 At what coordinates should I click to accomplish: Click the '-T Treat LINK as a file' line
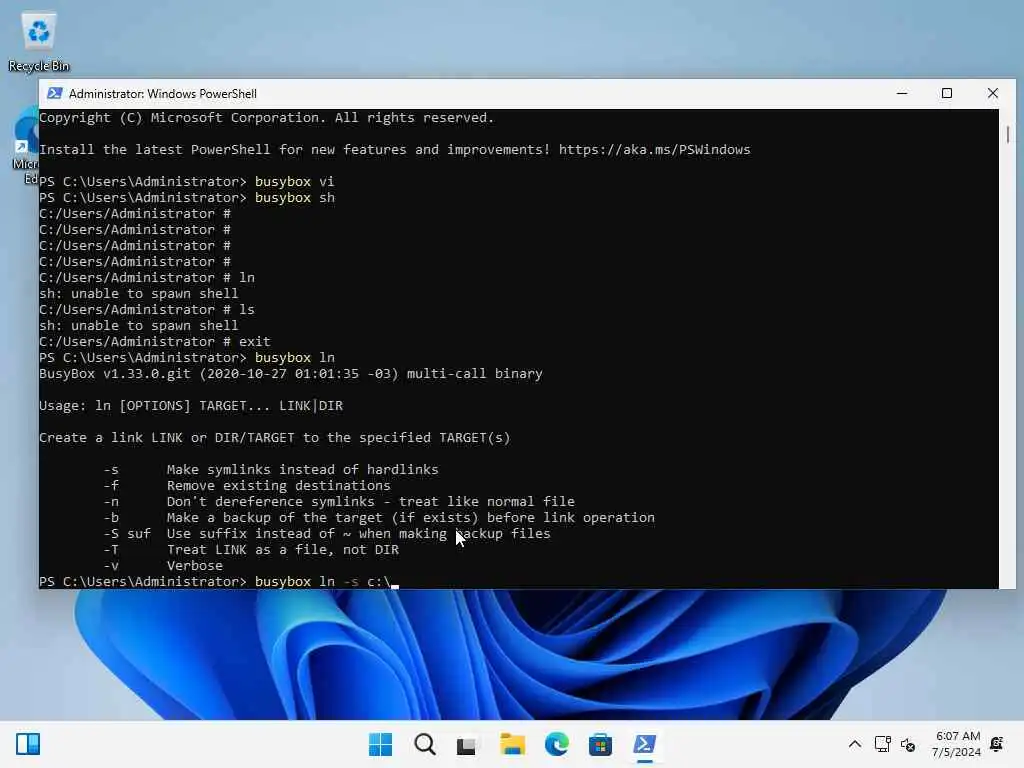point(251,549)
